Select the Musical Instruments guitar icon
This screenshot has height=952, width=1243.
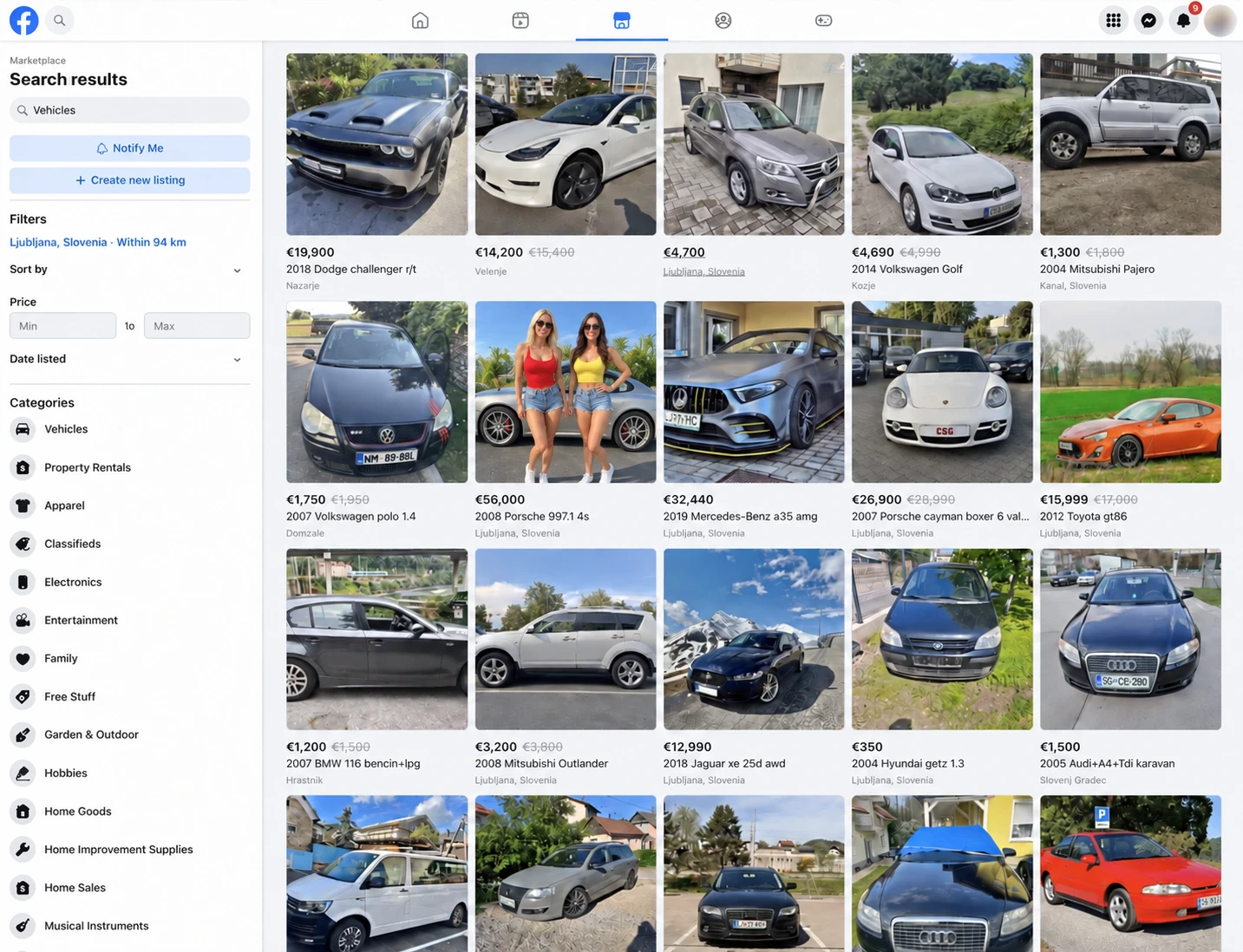(23, 925)
